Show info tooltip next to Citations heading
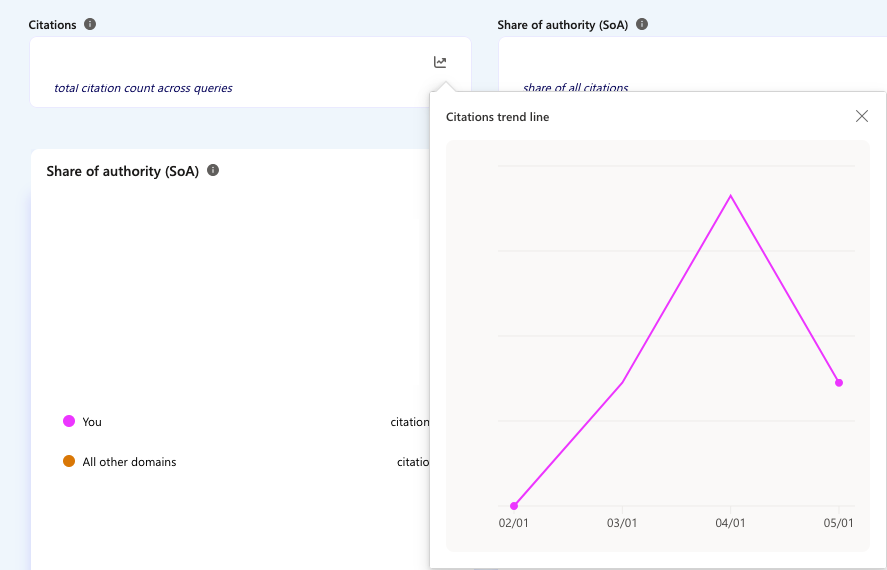The height and width of the screenshot is (570, 887). coord(90,24)
